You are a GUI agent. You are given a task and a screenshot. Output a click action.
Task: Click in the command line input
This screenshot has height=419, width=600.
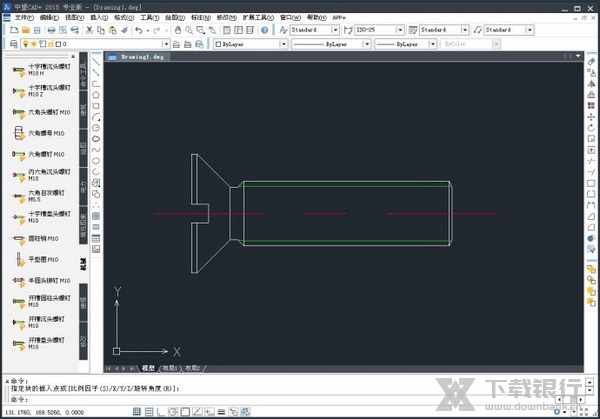[x=283, y=399]
